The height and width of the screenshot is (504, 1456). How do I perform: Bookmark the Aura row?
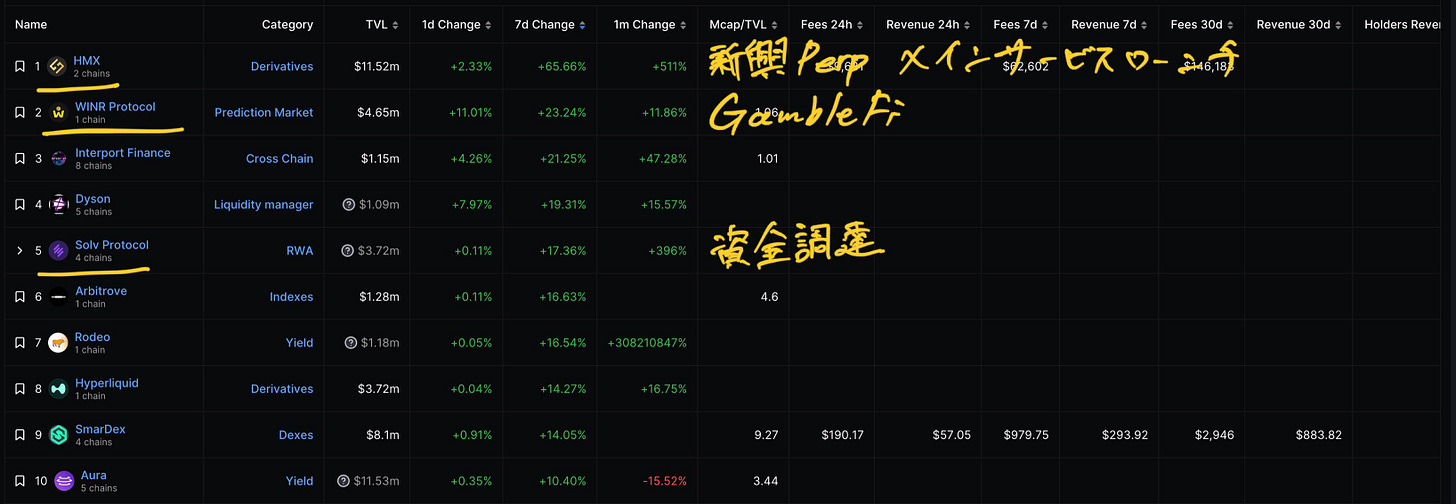point(19,481)
